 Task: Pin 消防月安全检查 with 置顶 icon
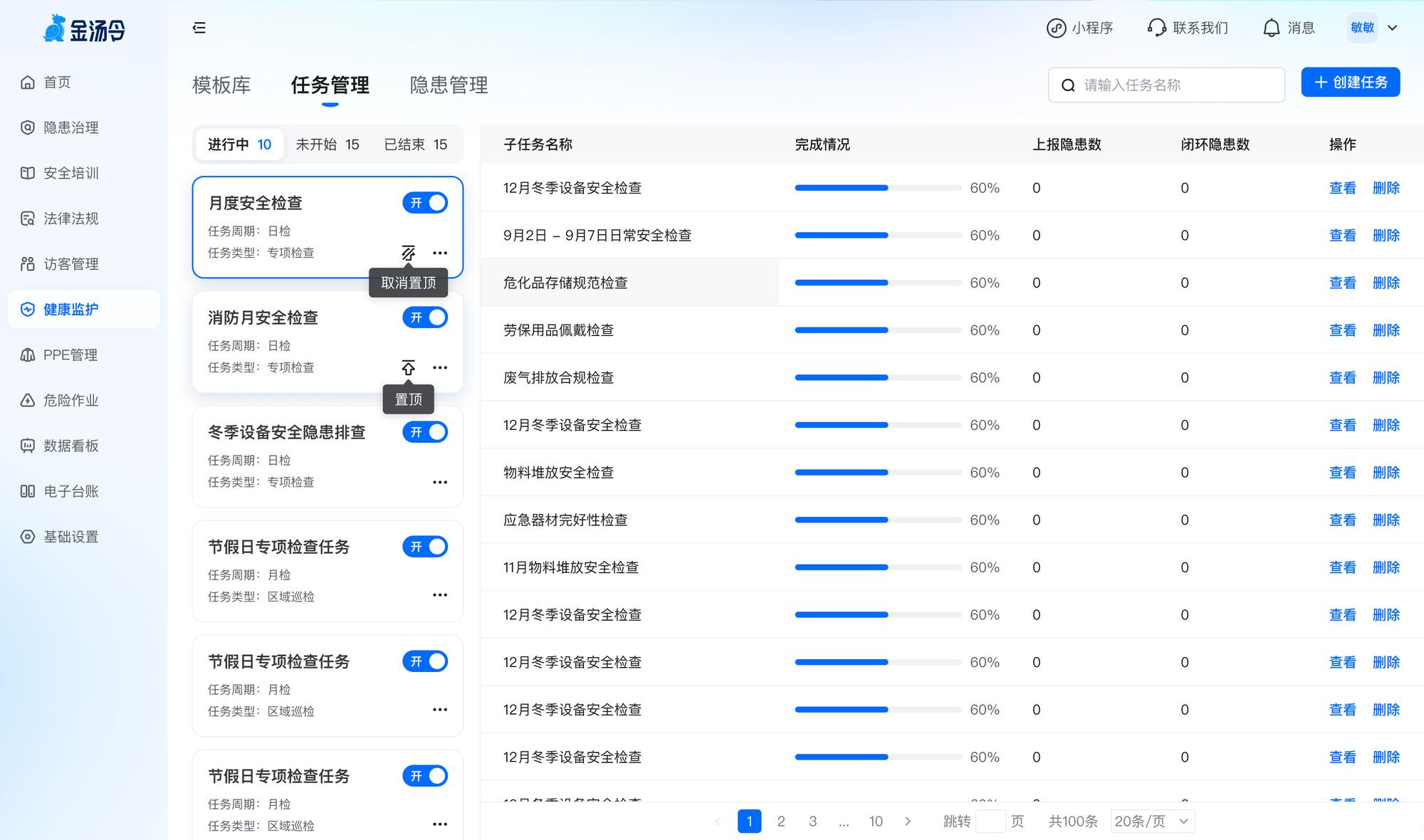coord(408,367)
